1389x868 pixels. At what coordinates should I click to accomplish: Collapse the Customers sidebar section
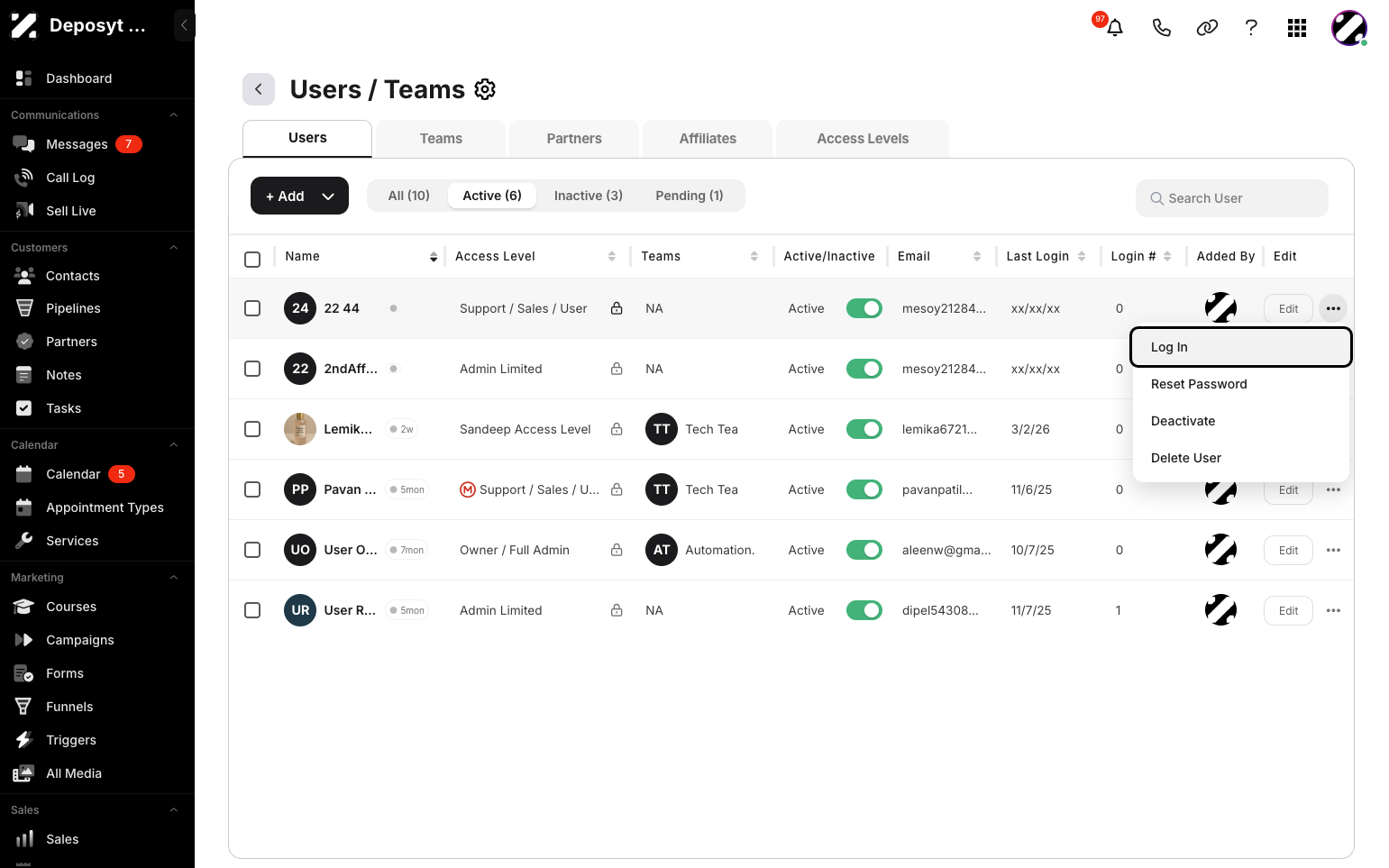pyautogui.click(x=174, y=248)
